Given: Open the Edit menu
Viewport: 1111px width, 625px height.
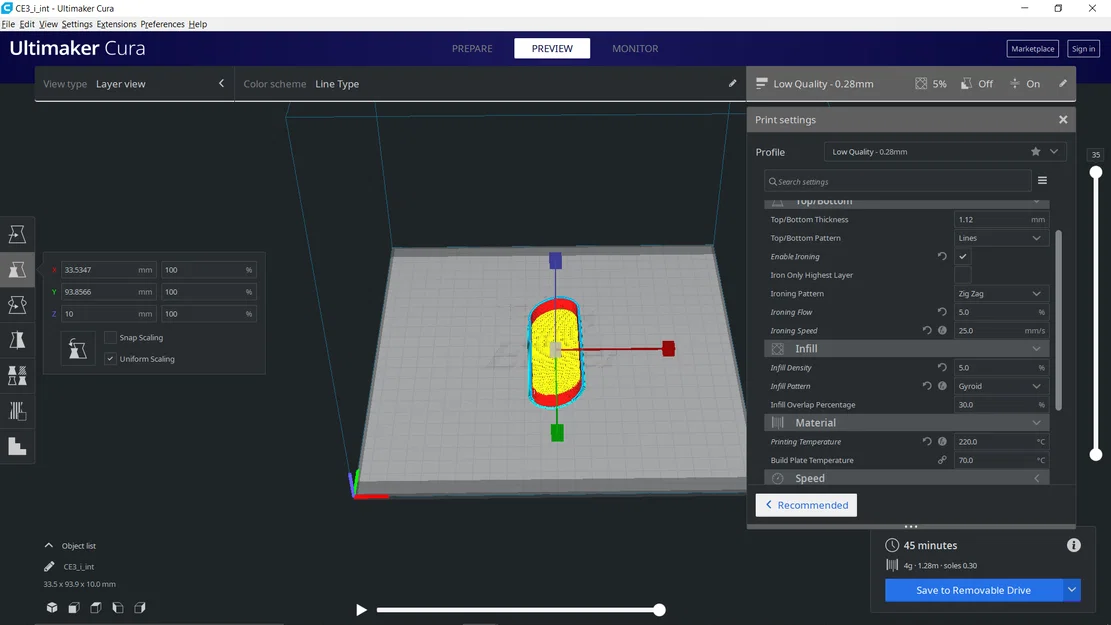Looking at the screenshot, I should pos(27,24).
